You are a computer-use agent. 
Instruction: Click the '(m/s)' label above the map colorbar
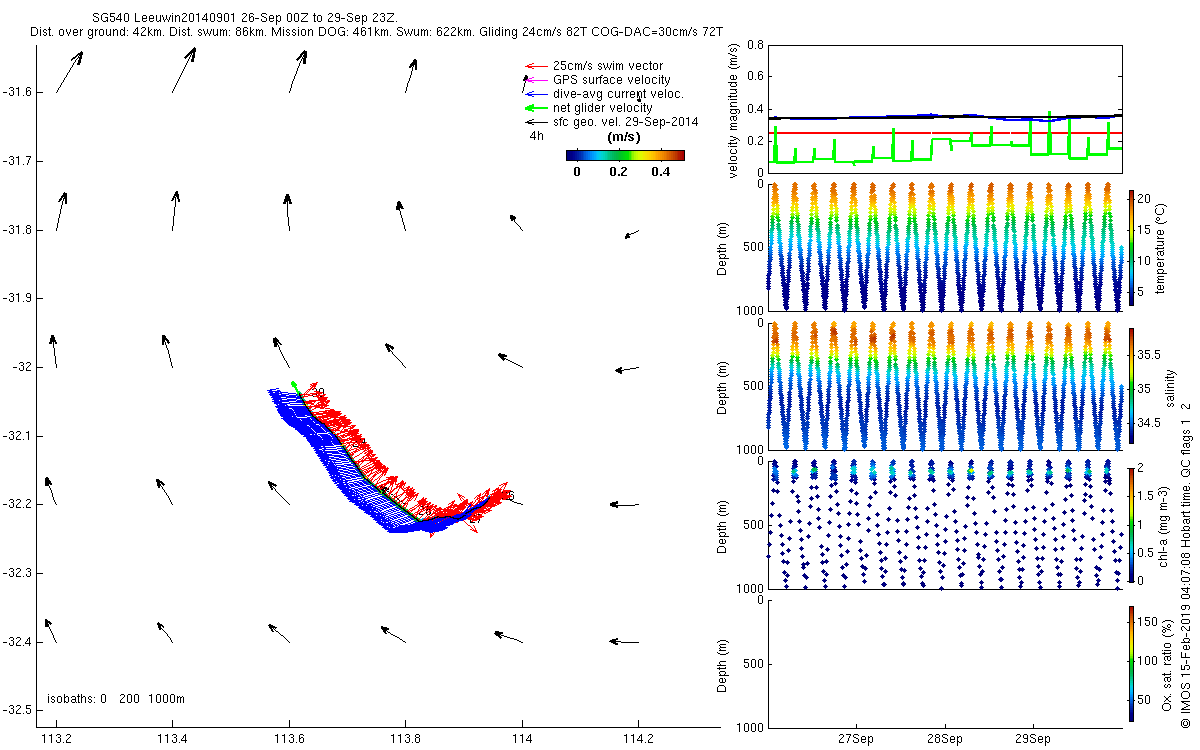click(625, 137)
